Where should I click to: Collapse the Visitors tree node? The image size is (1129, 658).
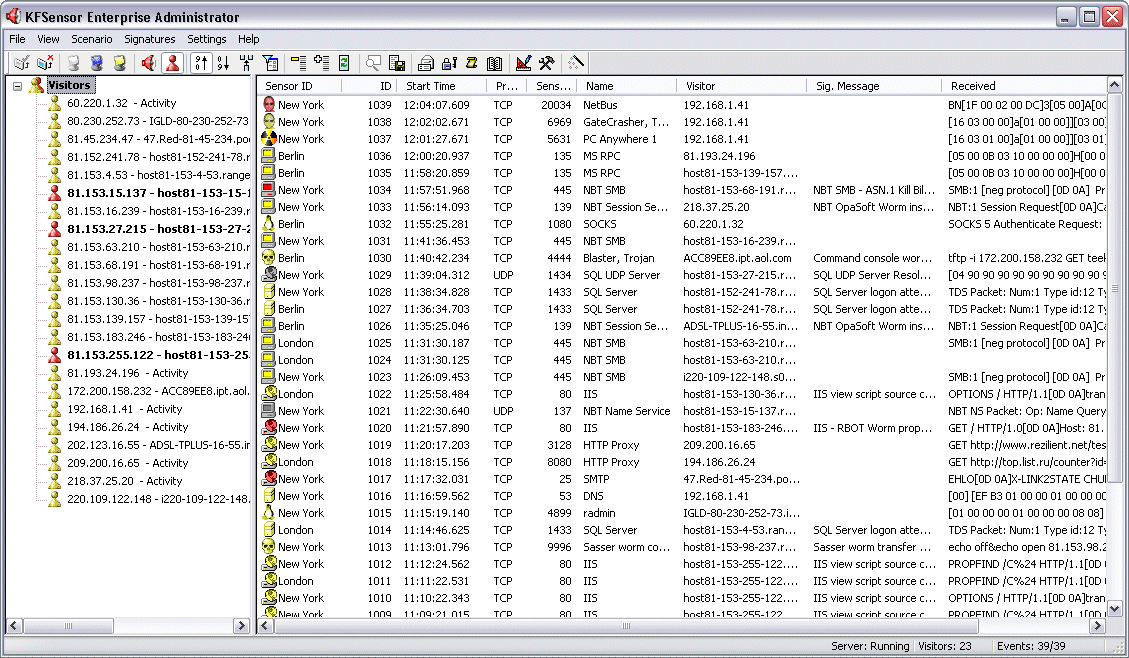17,86
